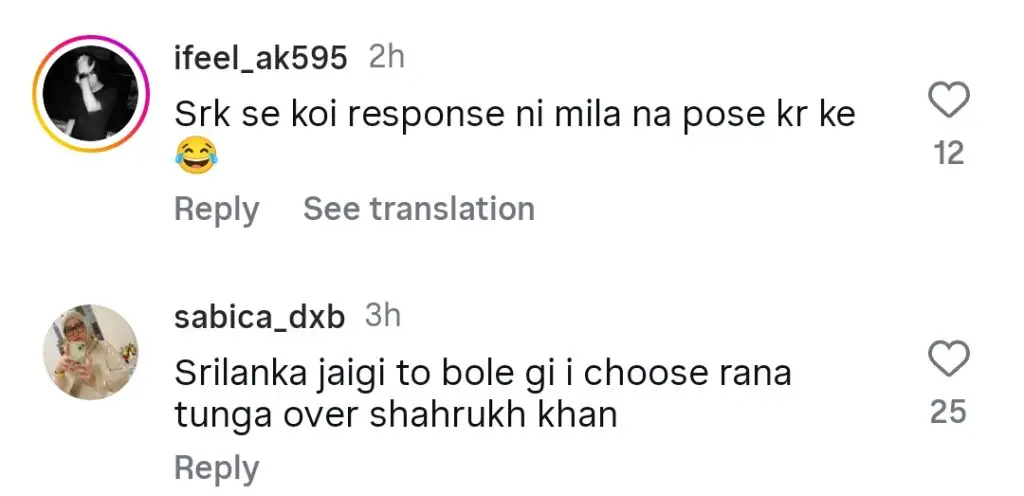Image resolution: width=1024 pixels, height=496 pixels.
Task: Select the 'Srilanka jaigi to bole gi' line
Action: click(x=482, y=374)
